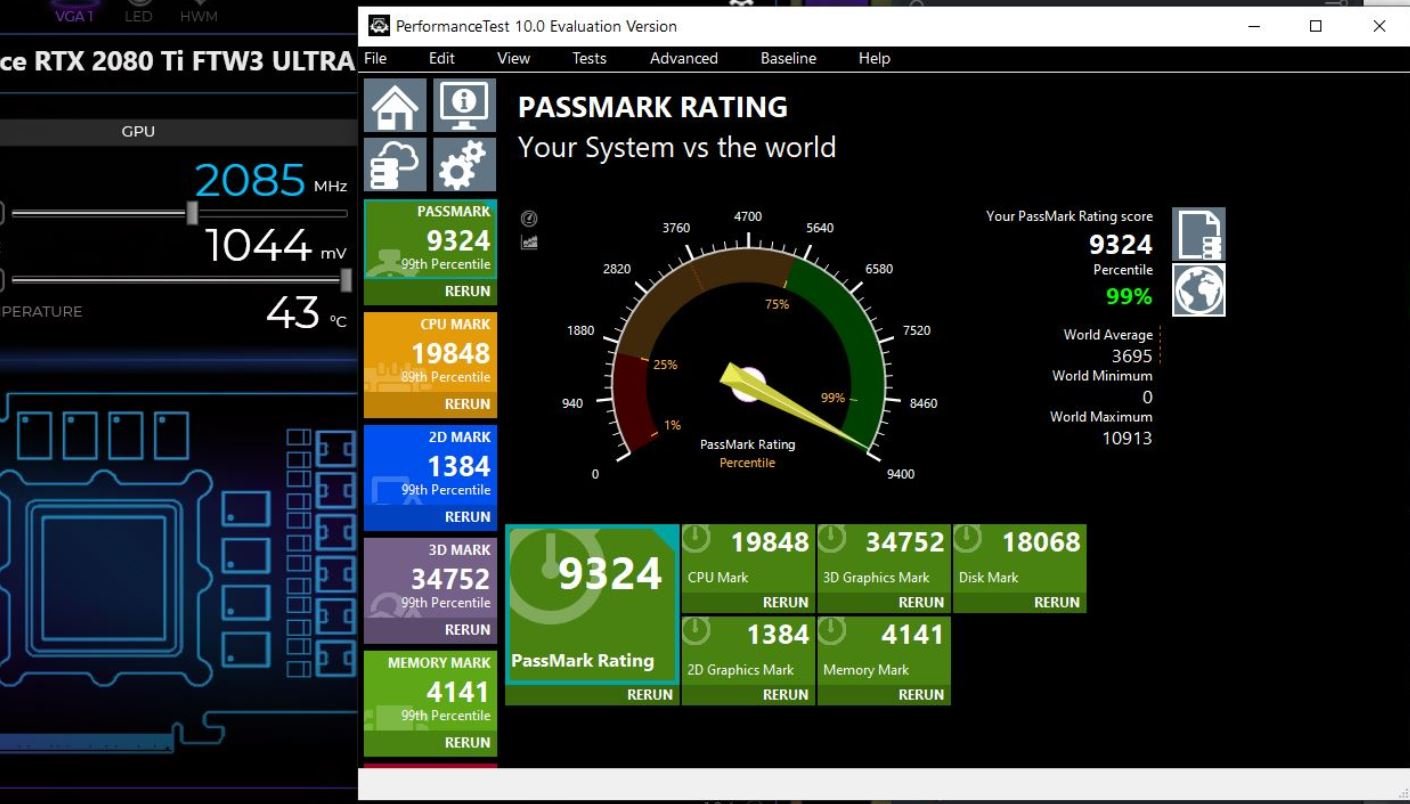Click the 43 °C temperature readout in EVGA

(293, 313)
